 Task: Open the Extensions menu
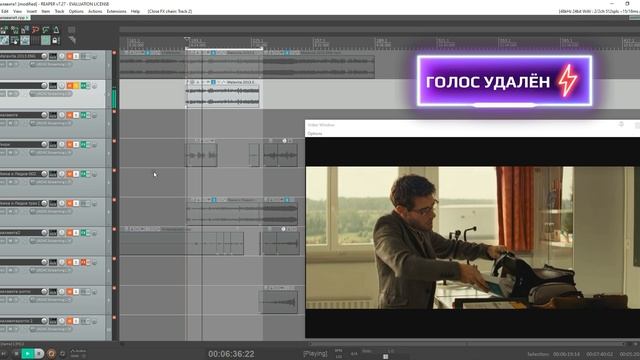(x=116, y=11)
